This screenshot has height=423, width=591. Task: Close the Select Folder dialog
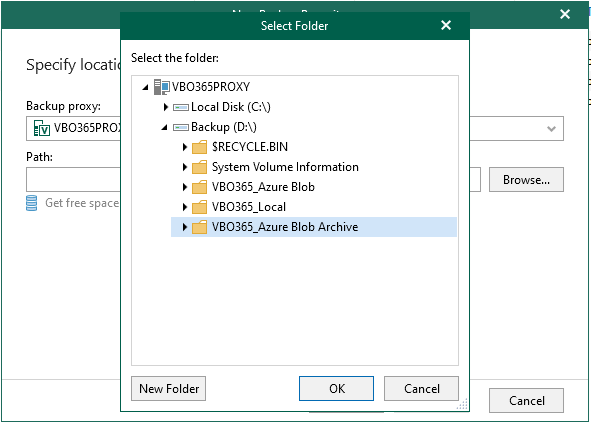point(446,25)
